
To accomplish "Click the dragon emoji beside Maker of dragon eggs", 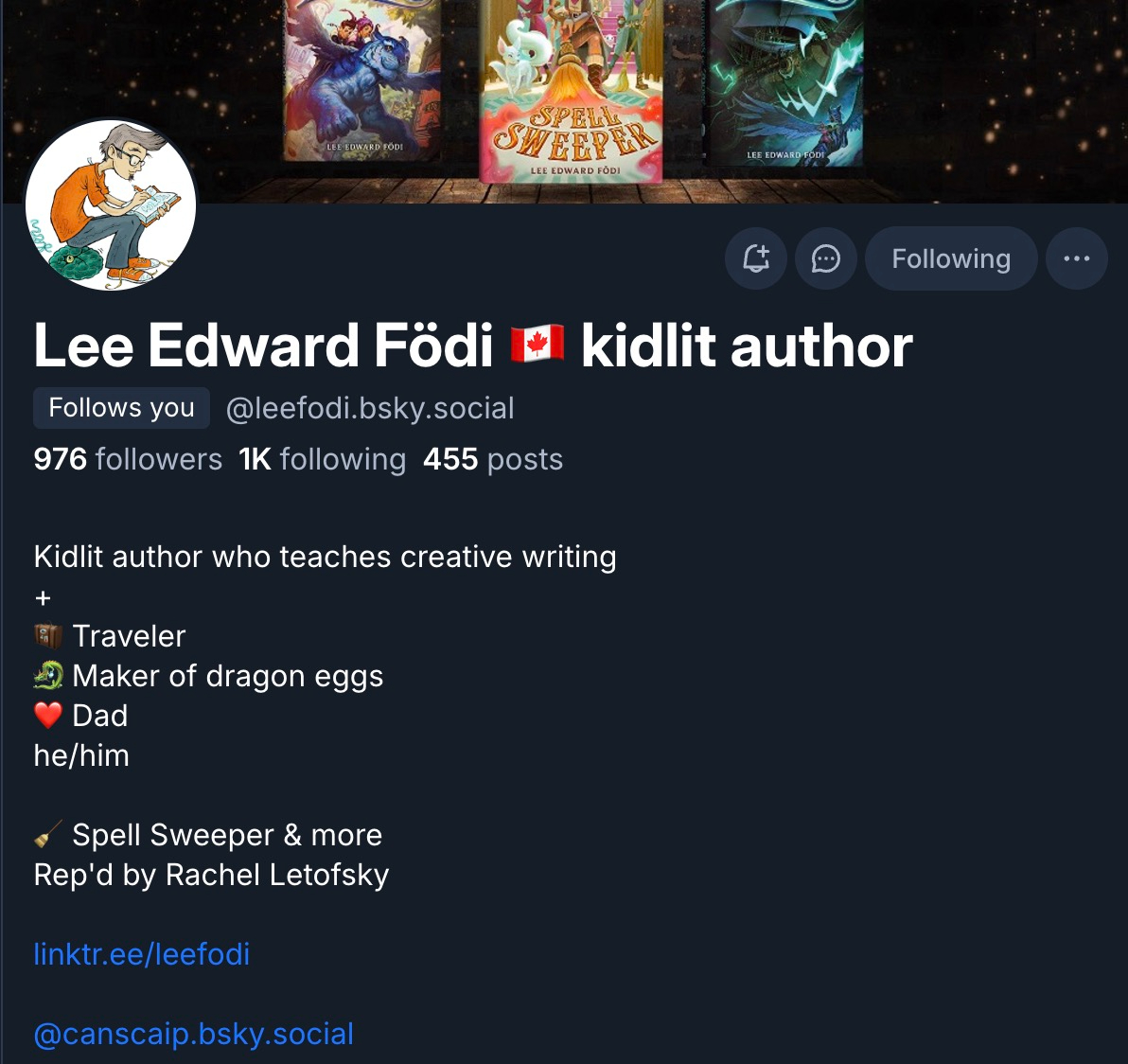I will (48, 676).
